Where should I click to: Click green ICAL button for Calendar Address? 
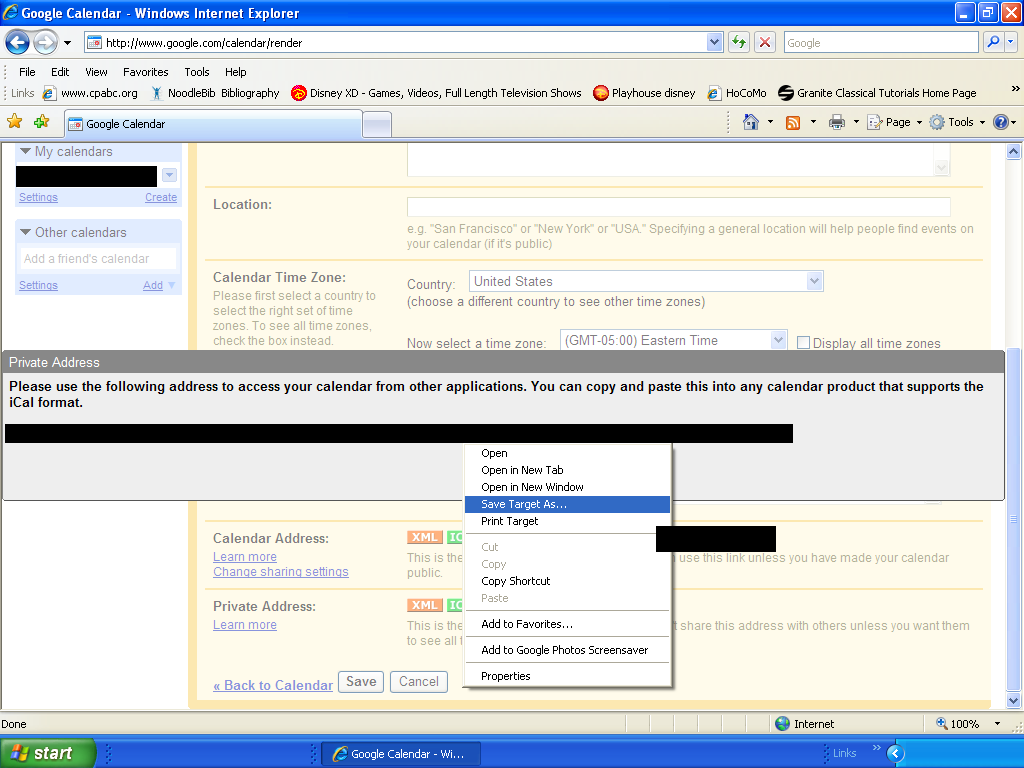[455, 537]
